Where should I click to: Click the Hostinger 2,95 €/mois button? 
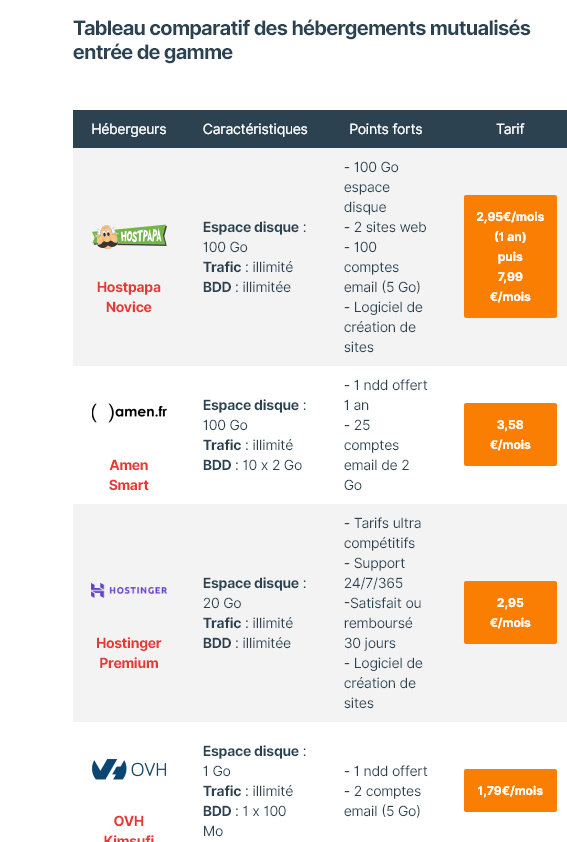coord(510,612)
